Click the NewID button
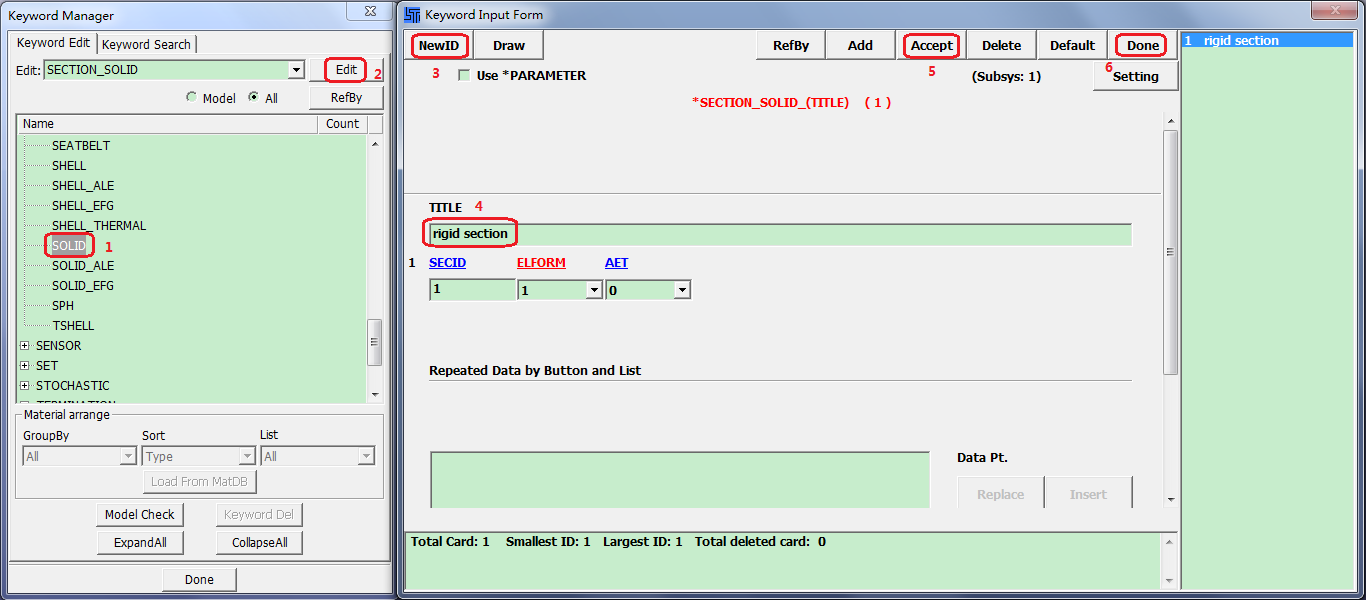This screenshot has width=1366, height=600. click(x=438, y=45)
